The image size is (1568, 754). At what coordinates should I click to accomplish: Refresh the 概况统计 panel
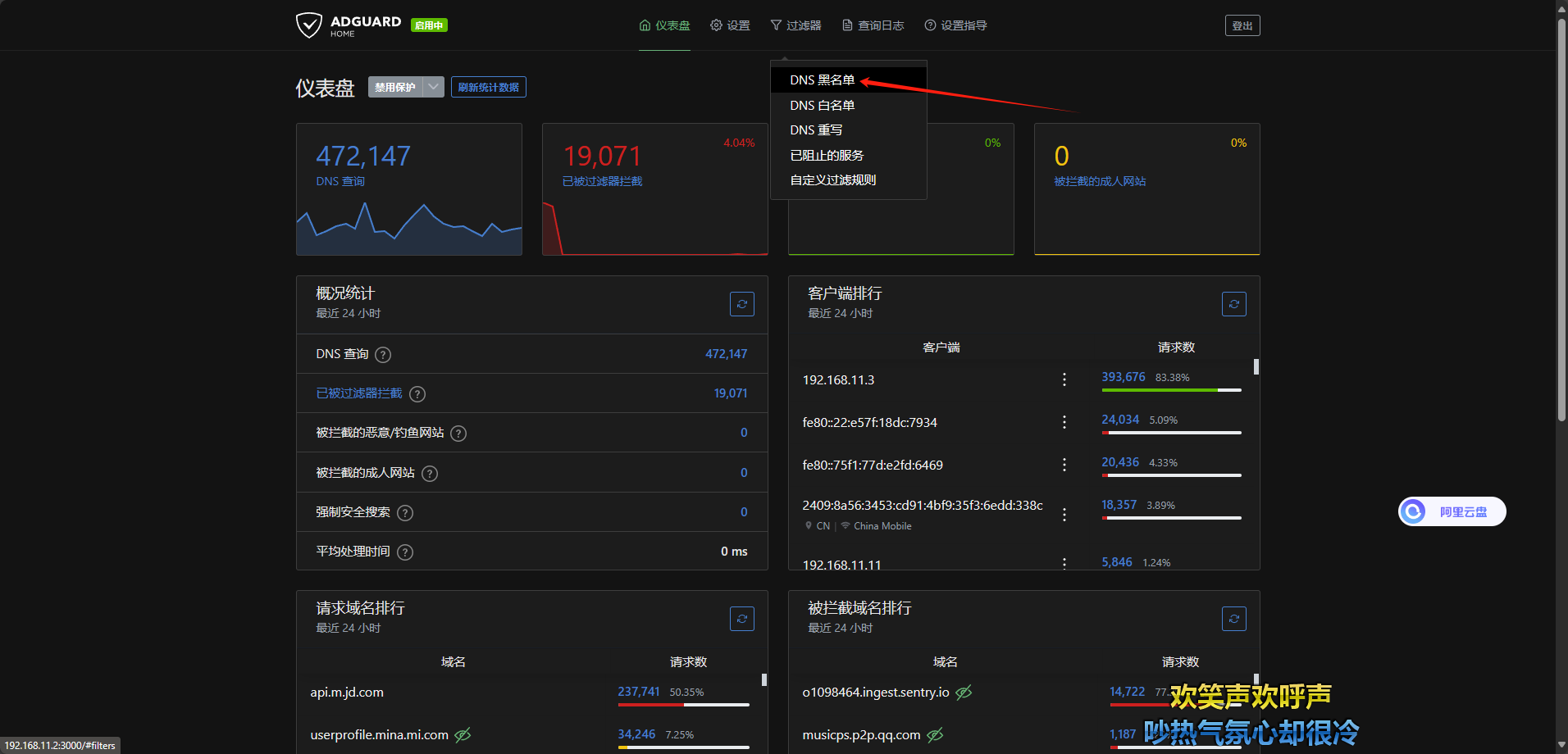coord(741,304)
